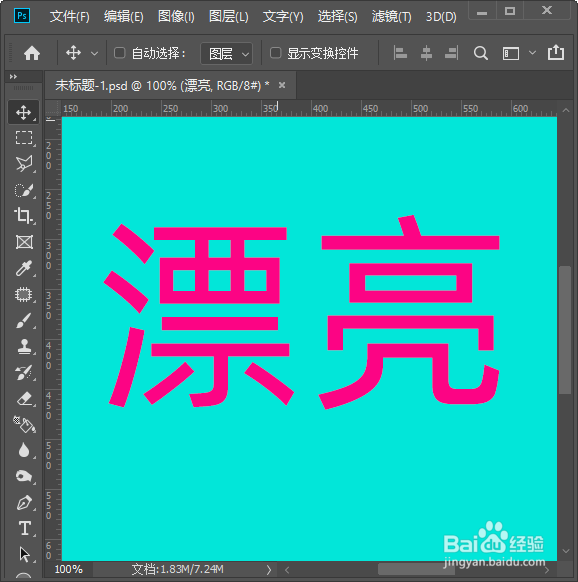
Task: Select the Eyedropper tool
Action: [x=24, y=268]
